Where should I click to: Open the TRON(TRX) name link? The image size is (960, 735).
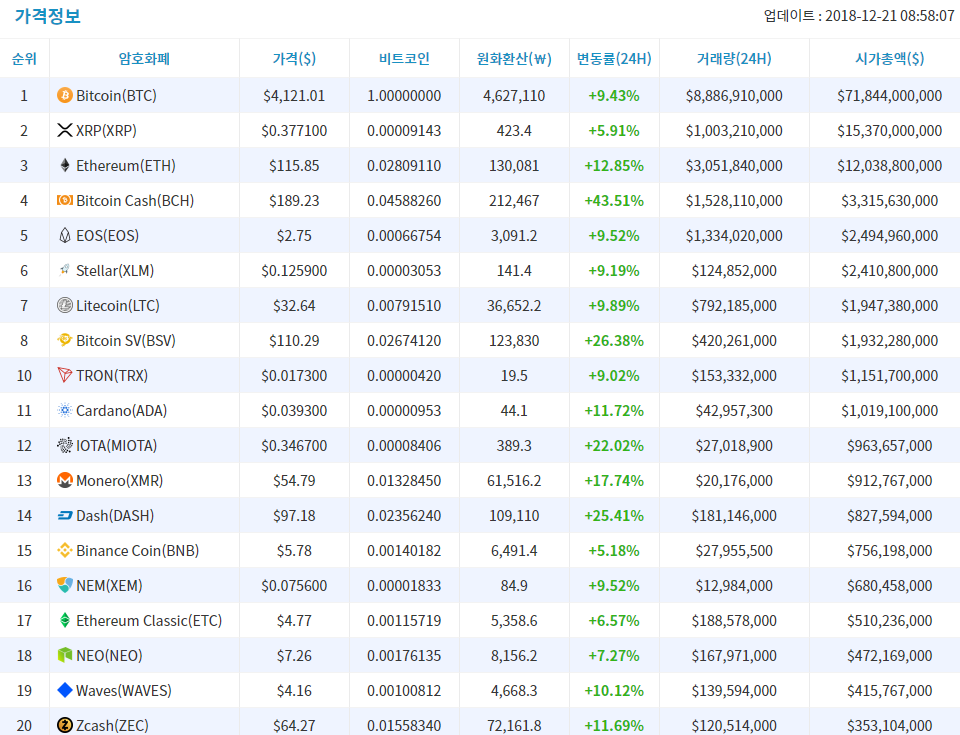112,375
